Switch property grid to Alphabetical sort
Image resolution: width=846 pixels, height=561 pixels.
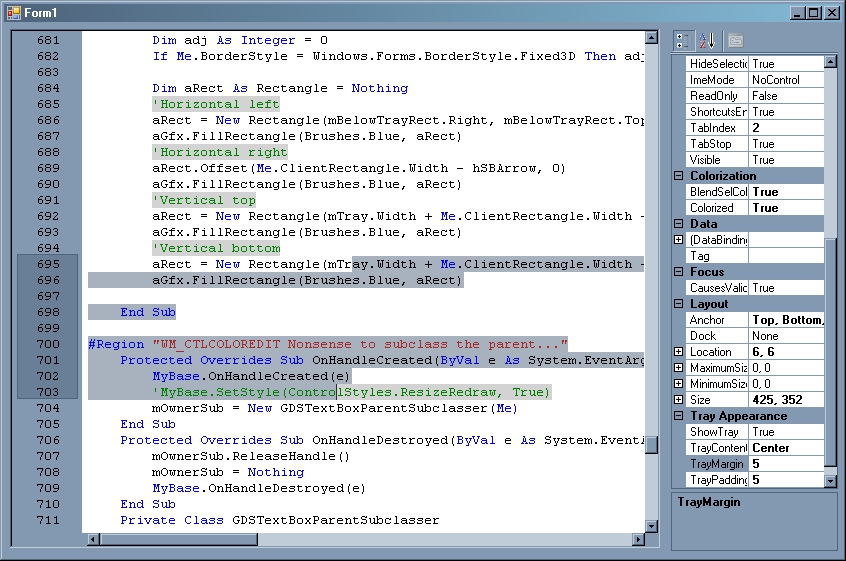click(x=707, y=40)
